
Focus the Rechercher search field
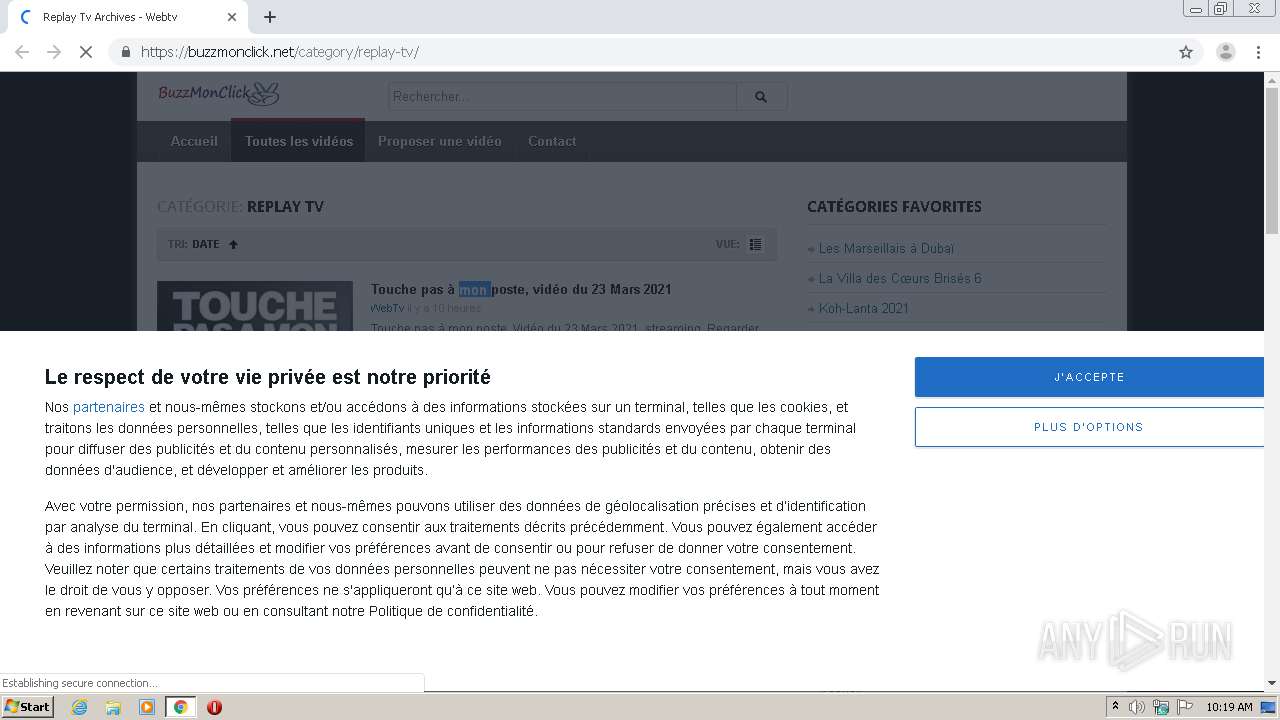coord(563,96)
